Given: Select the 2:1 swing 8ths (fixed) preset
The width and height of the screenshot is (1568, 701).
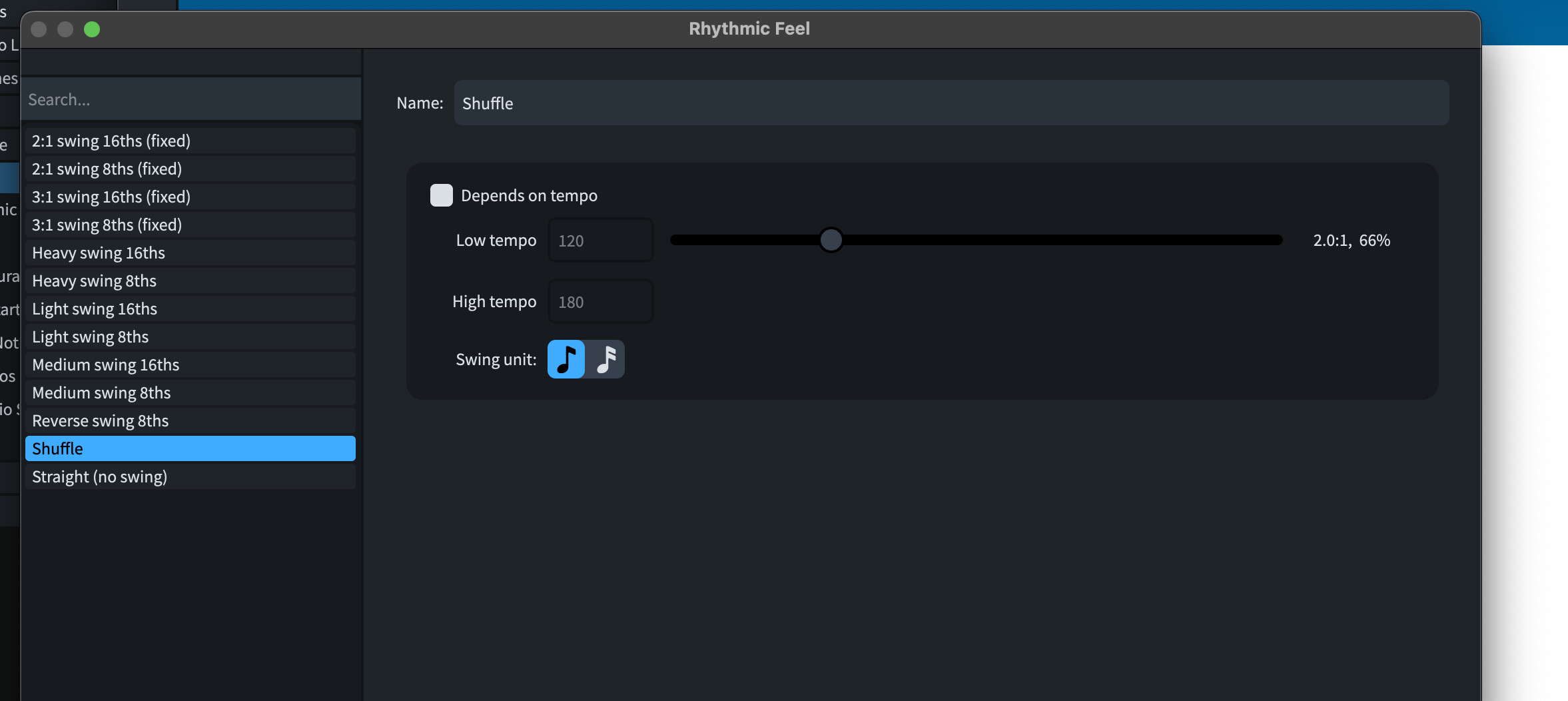Looking at the screenshot, I should tap(191, 169).
